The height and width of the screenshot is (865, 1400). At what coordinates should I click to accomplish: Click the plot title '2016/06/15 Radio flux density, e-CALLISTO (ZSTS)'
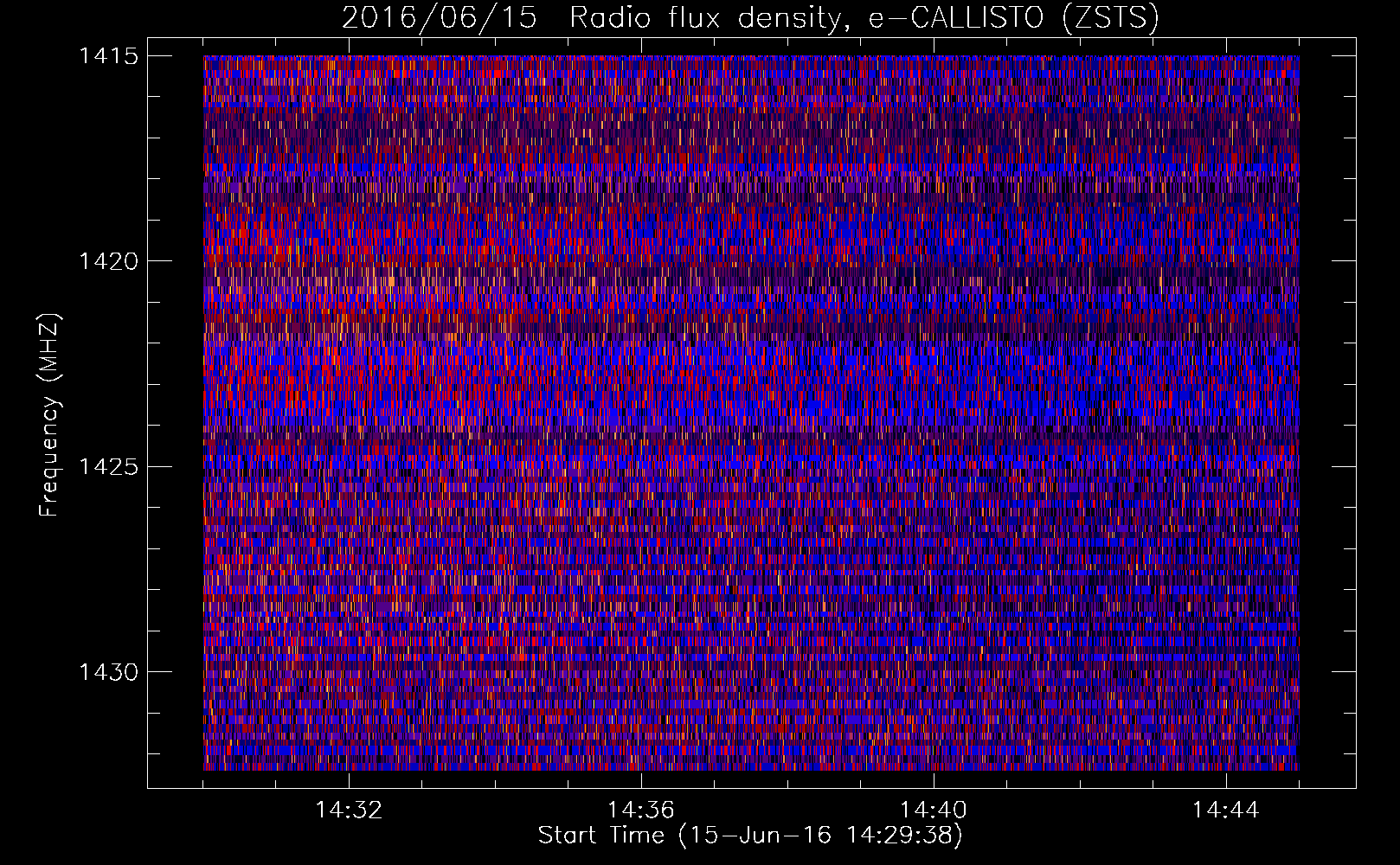click(x=750, y=18)
